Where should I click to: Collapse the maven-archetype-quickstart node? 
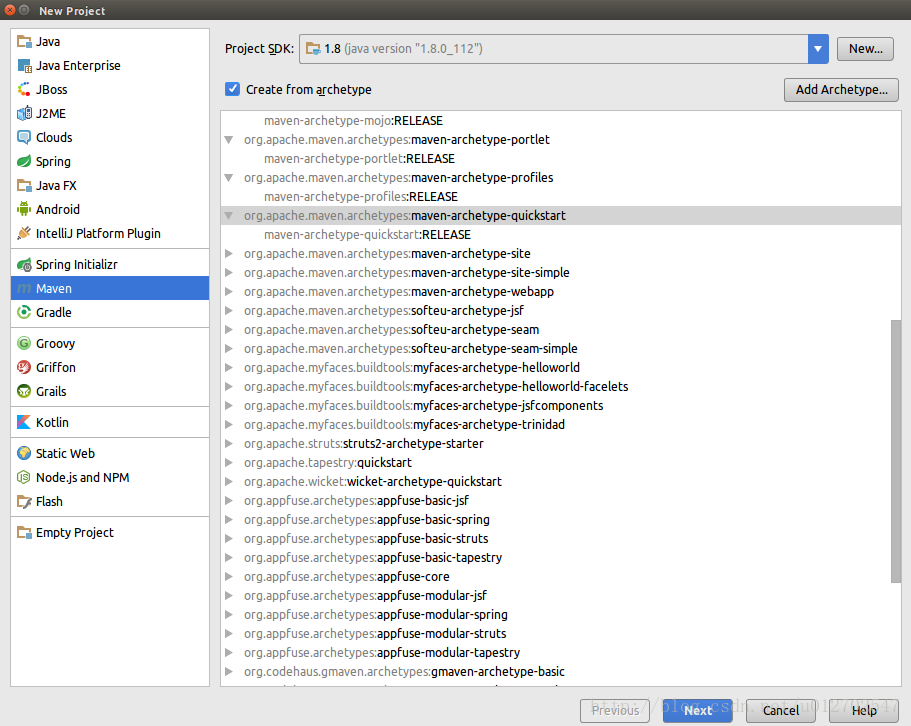click(x=229, y=216)
